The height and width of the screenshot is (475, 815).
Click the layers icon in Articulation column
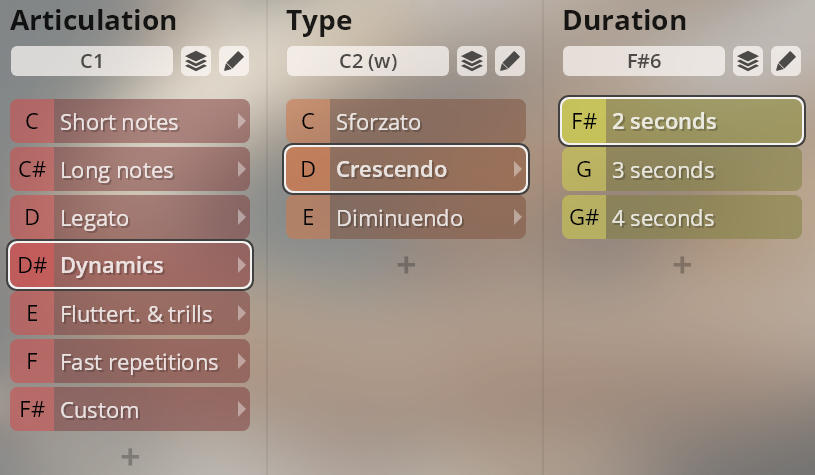(x=196, y=61)
